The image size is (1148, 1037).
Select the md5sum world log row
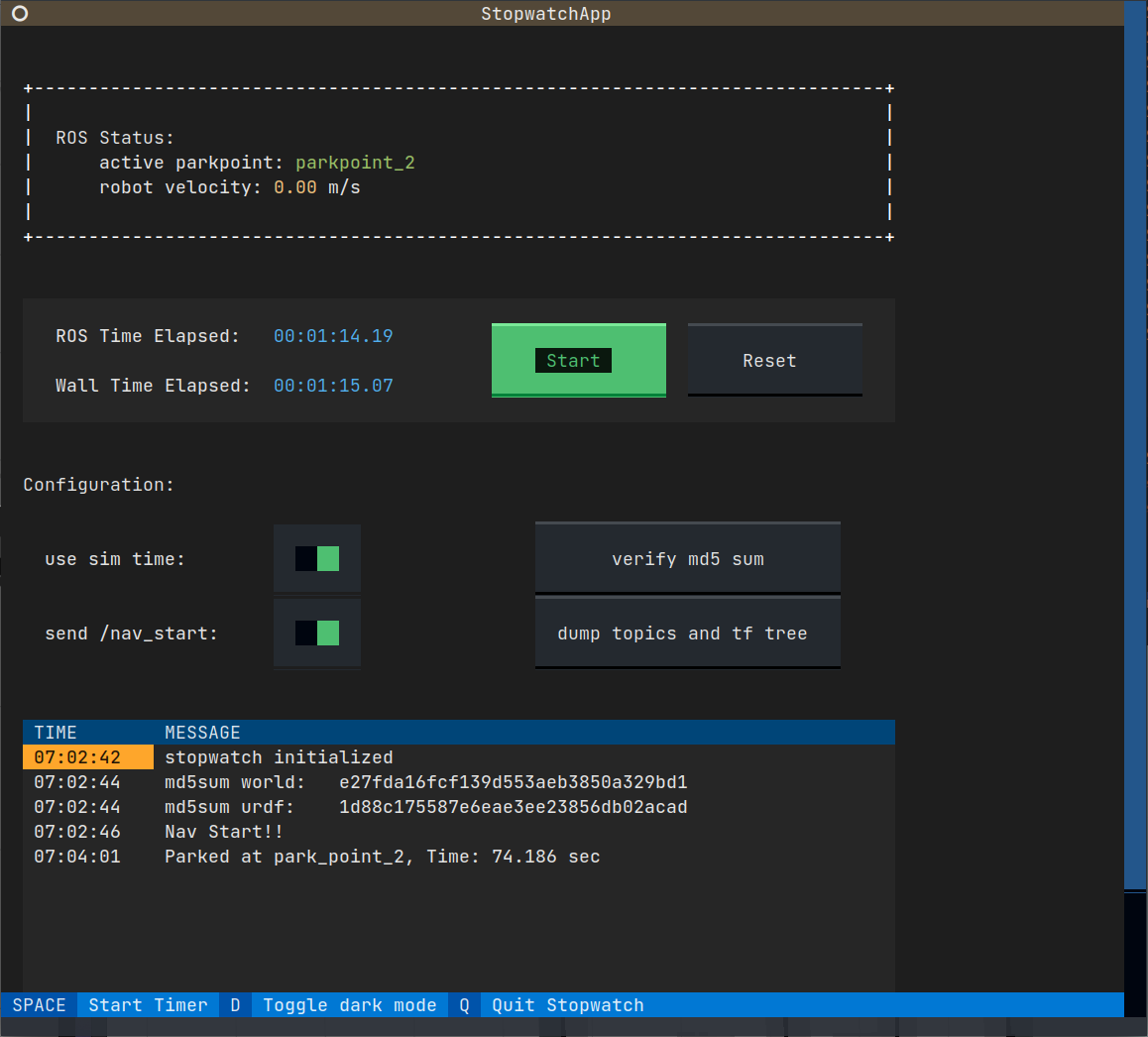click(458, 782)
